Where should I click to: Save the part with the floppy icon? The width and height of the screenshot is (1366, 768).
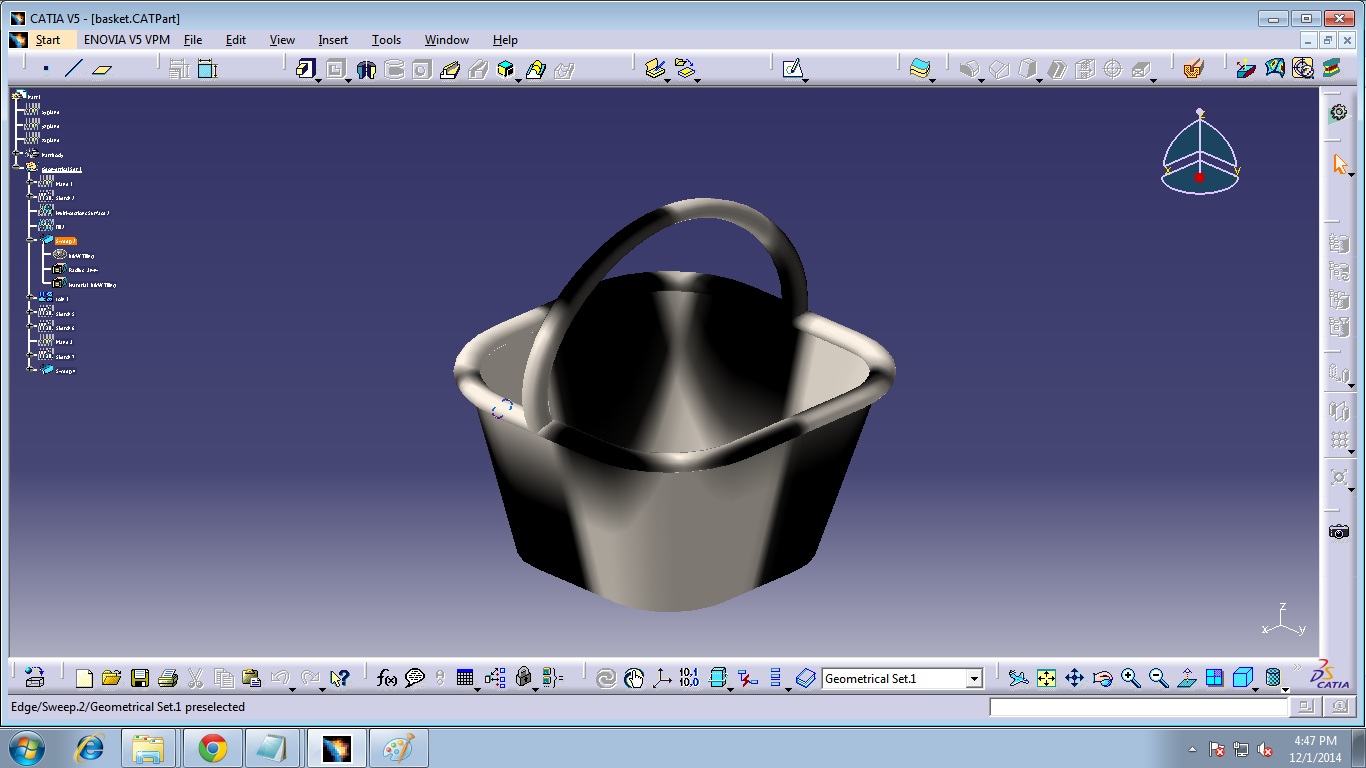(139, 678)
